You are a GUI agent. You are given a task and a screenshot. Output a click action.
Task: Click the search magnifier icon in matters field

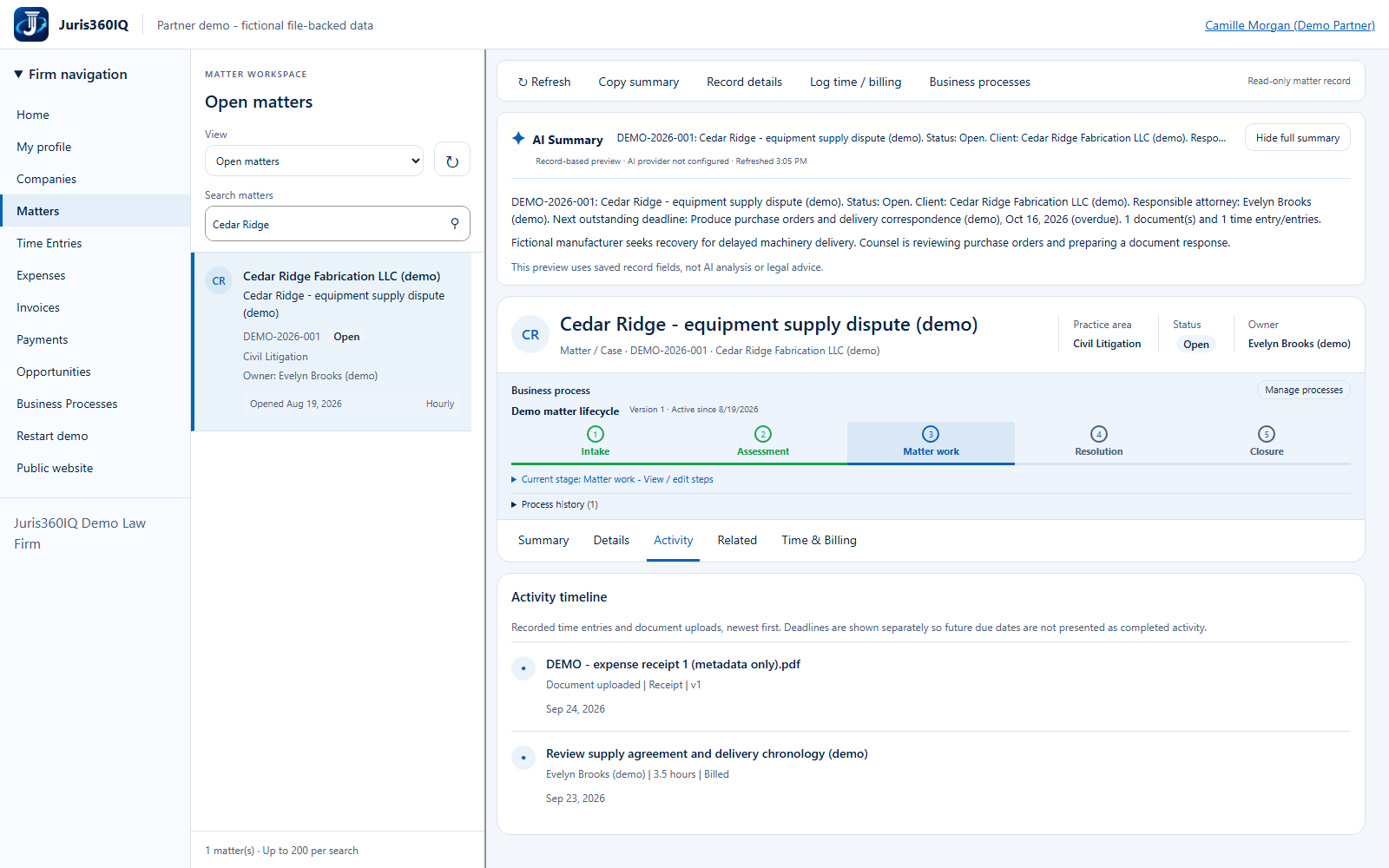coord(455,224)
